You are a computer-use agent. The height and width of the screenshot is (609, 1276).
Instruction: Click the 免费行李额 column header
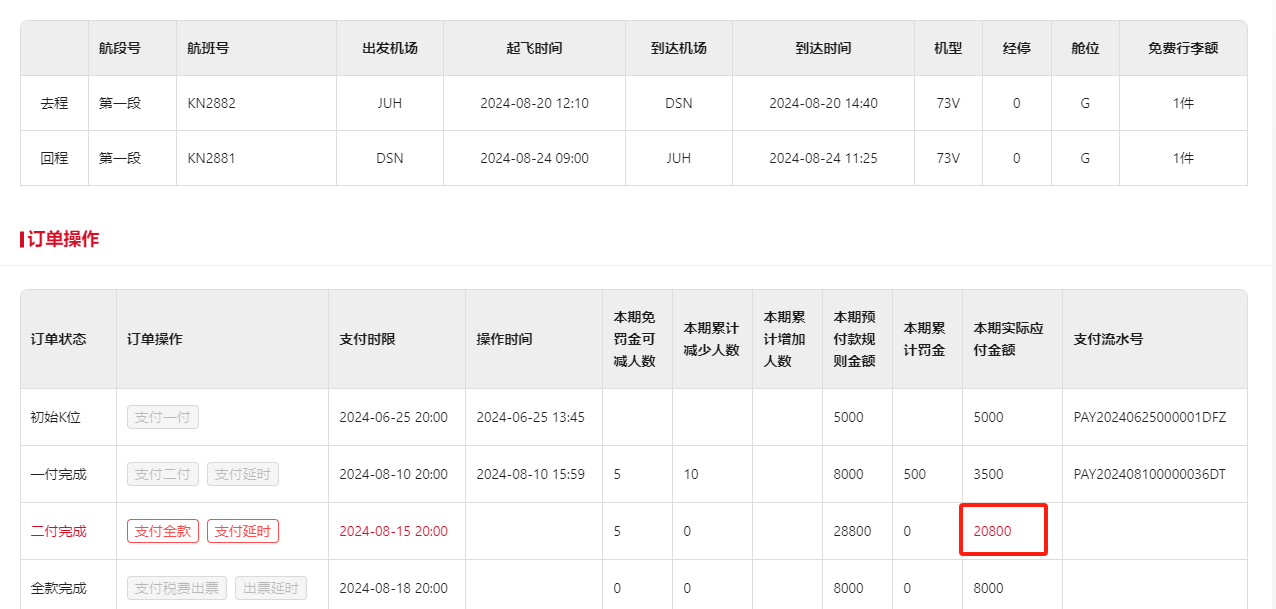point(1183,48)
